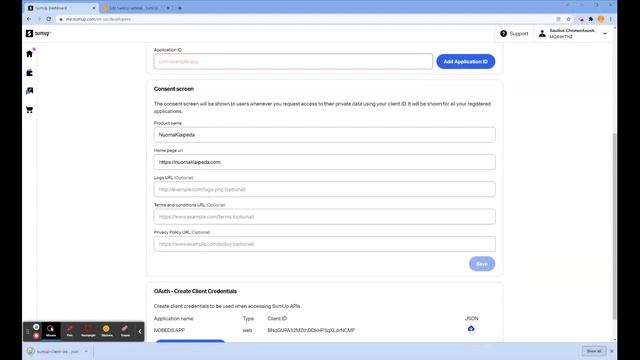The width and height of the screenshot is (640, 360).
Task: Close the downloads bar
Action: point(611,351)
